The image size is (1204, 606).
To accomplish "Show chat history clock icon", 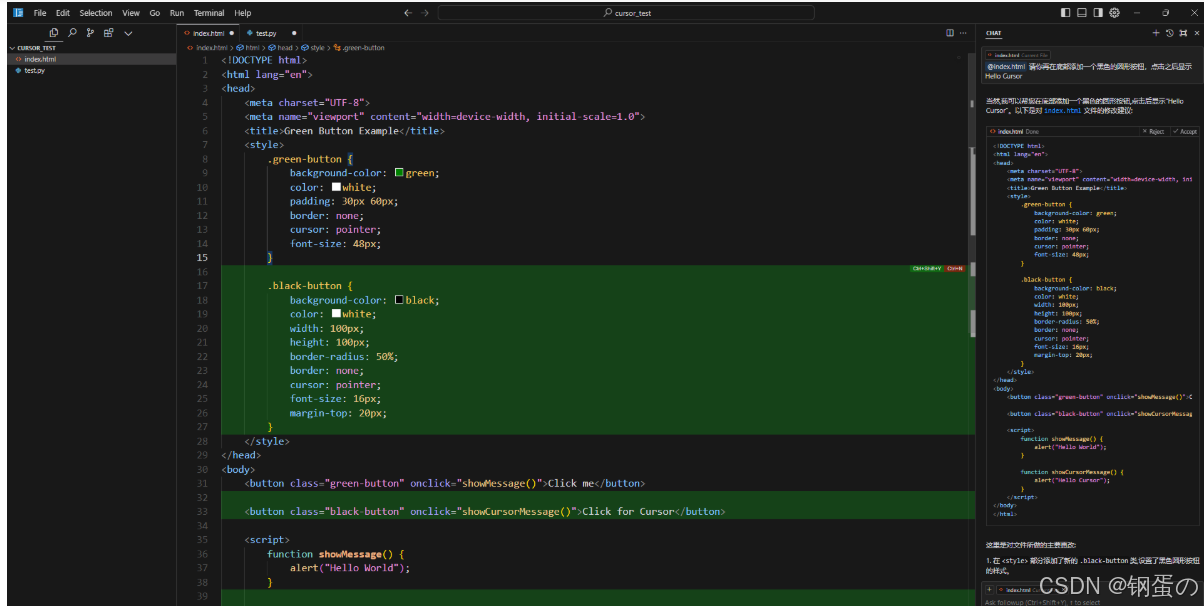I will coord(1170,33).
